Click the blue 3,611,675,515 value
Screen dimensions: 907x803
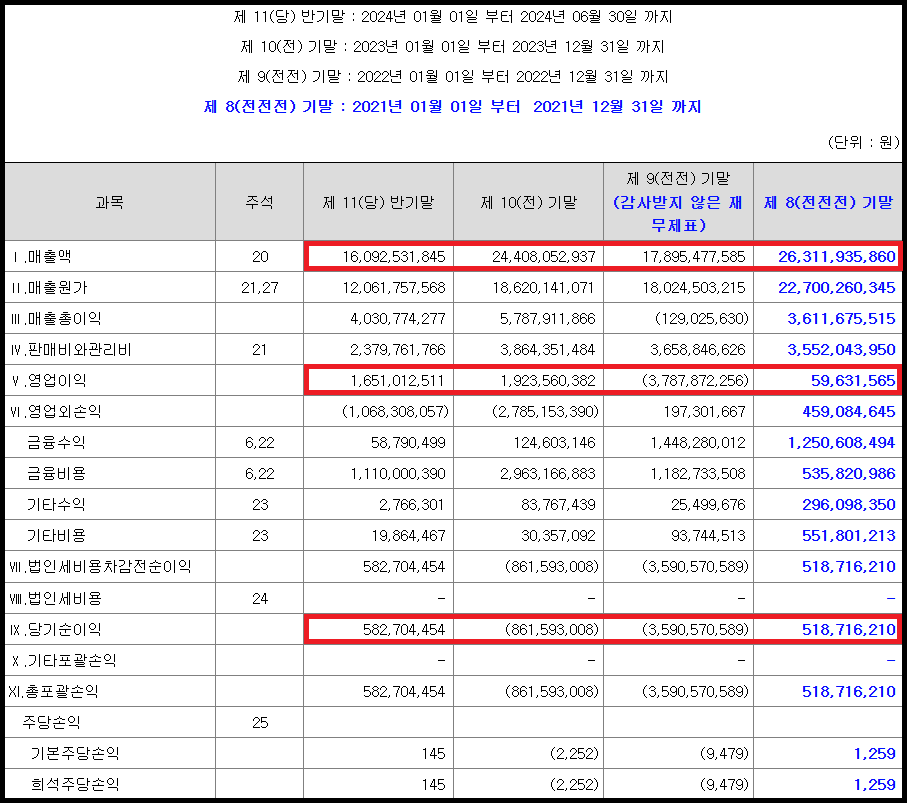[x=841, y=319]
